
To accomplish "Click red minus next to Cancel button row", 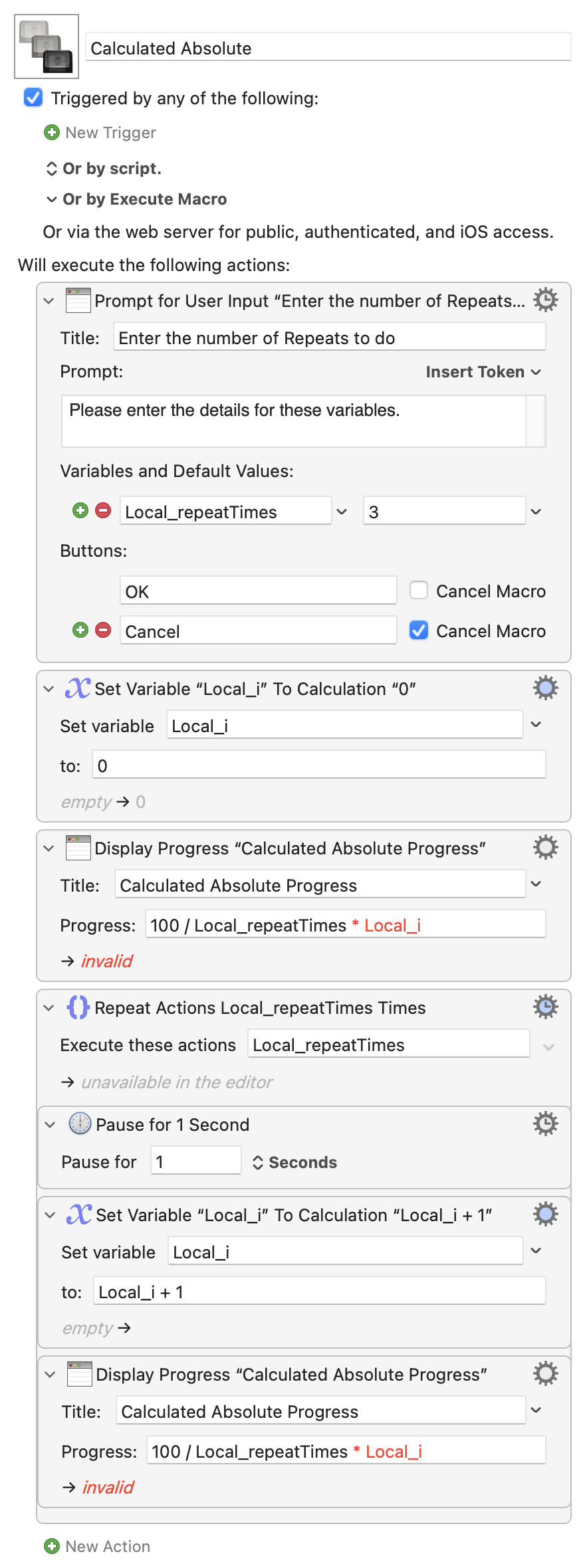I will pos(103,631).
